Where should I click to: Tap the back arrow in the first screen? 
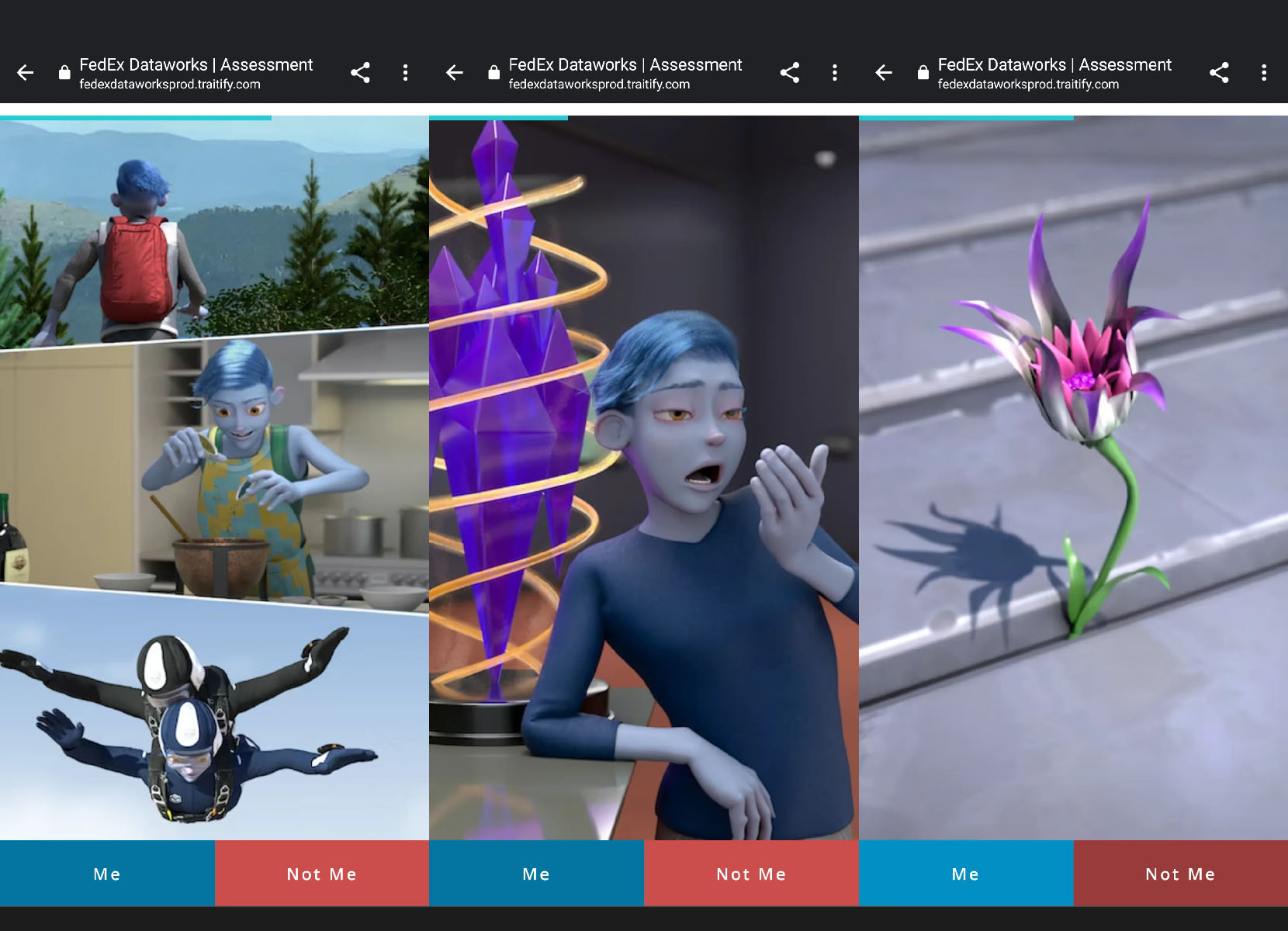pos(26,73)
